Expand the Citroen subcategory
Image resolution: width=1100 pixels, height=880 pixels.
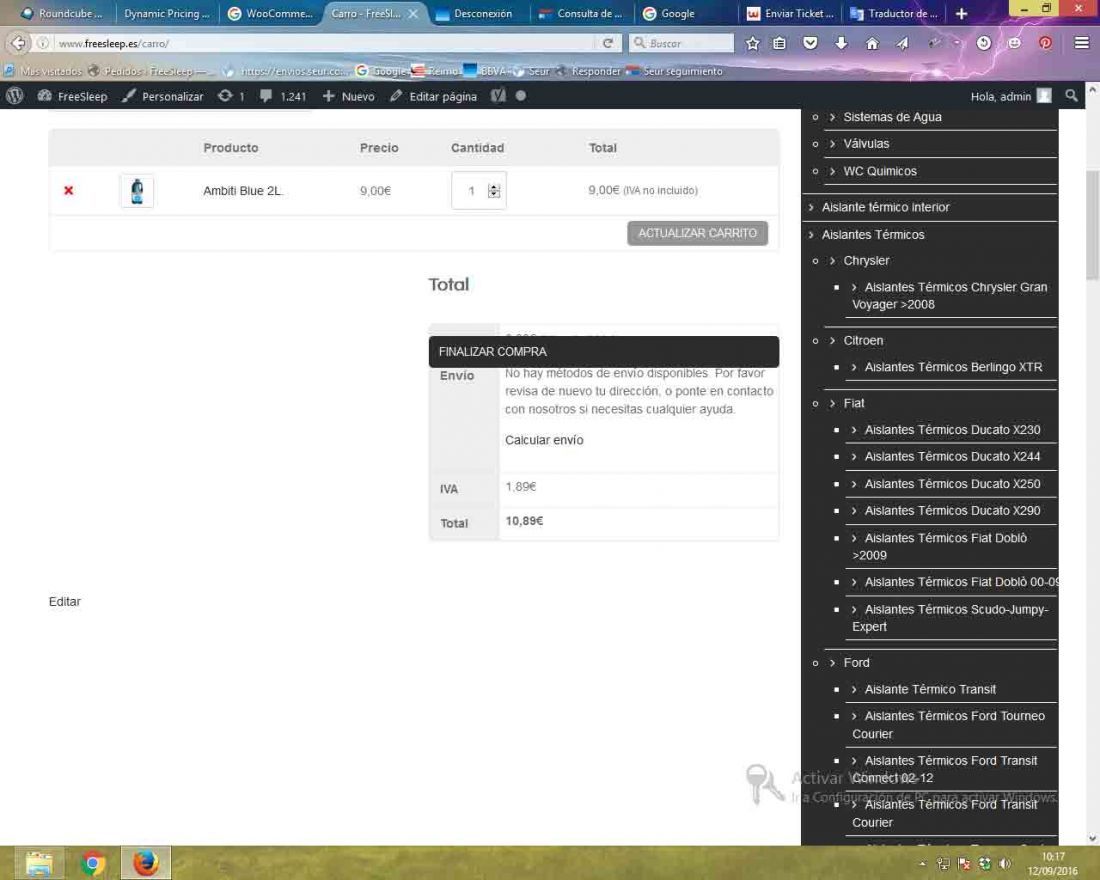point(863,340)
